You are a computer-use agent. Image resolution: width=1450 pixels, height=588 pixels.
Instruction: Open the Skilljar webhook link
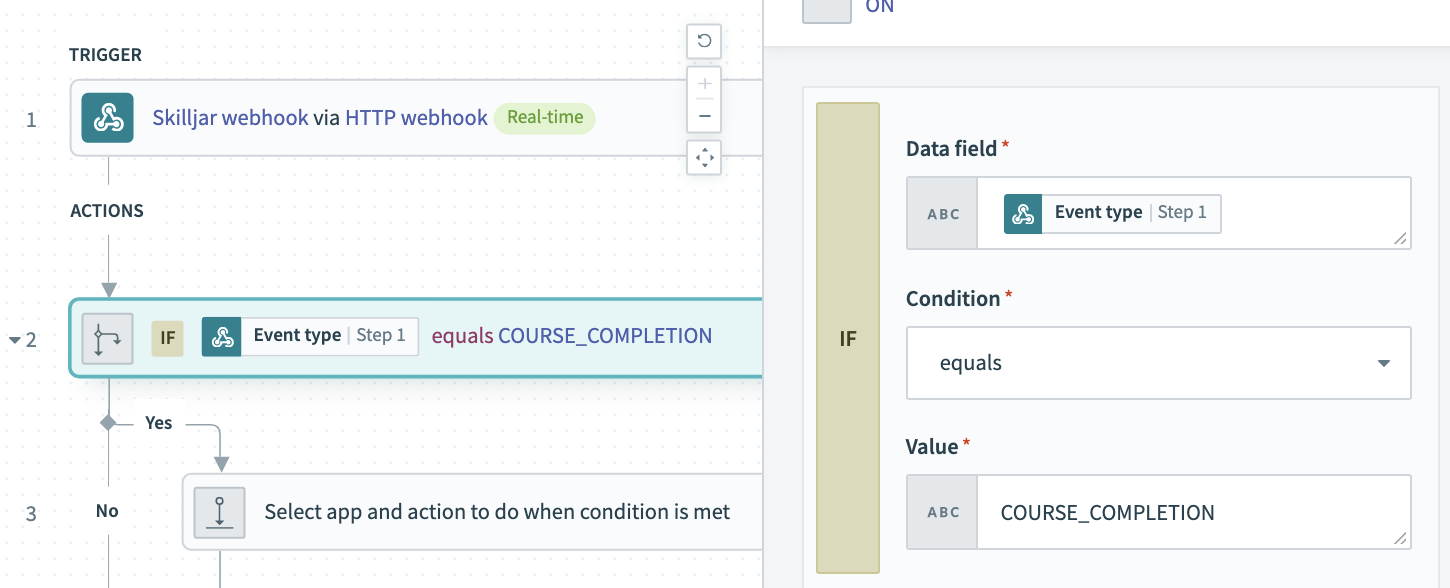click(x=230, y=118)
